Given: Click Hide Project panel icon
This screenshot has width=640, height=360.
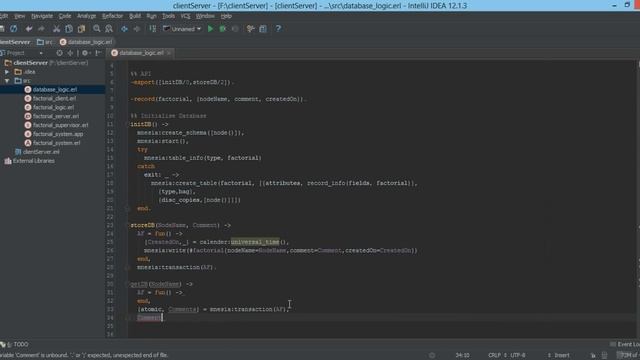Looking at the screenshot, I should [98, 53].
